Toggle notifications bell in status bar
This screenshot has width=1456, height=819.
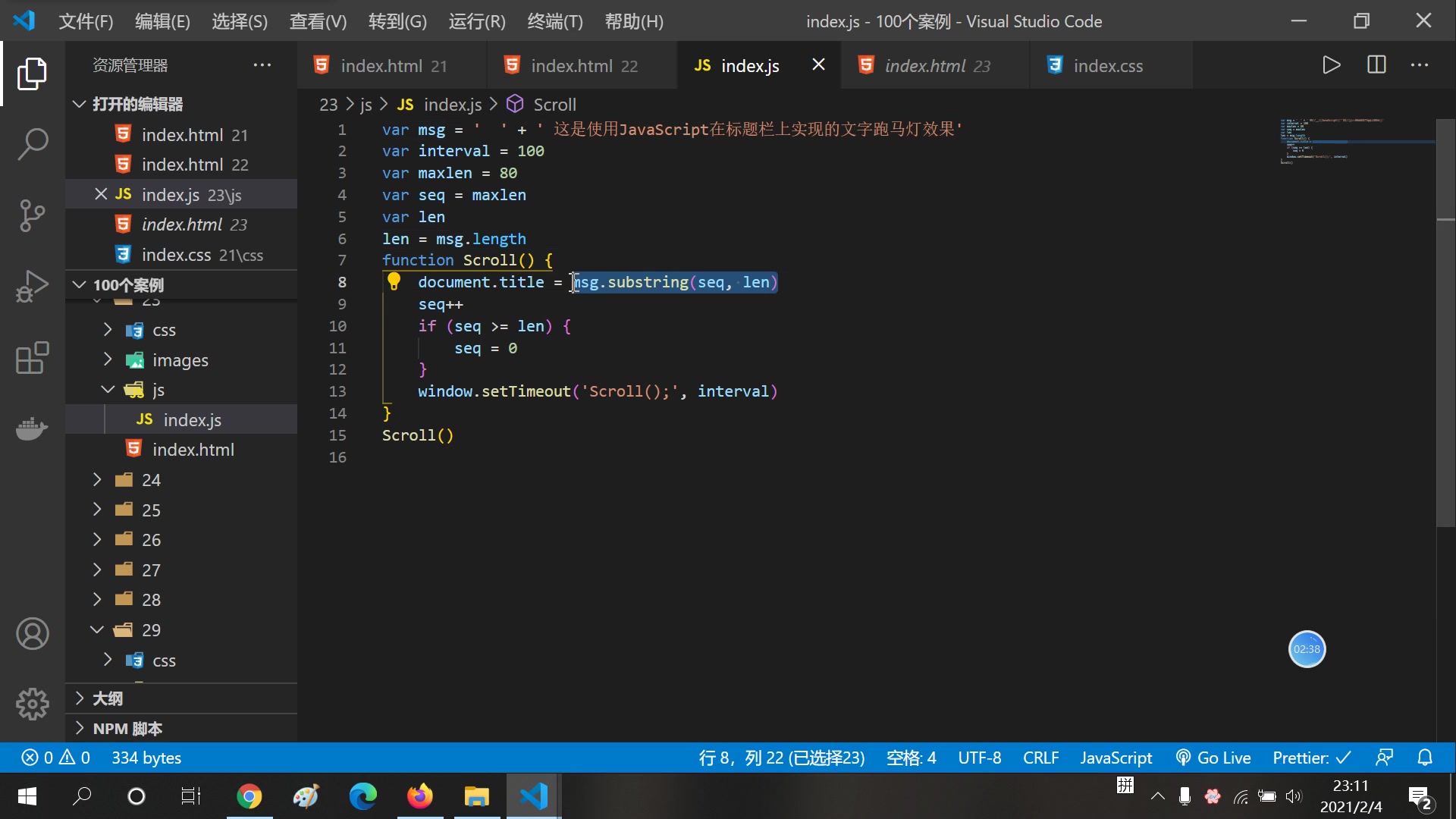(x=1425, y=758)
